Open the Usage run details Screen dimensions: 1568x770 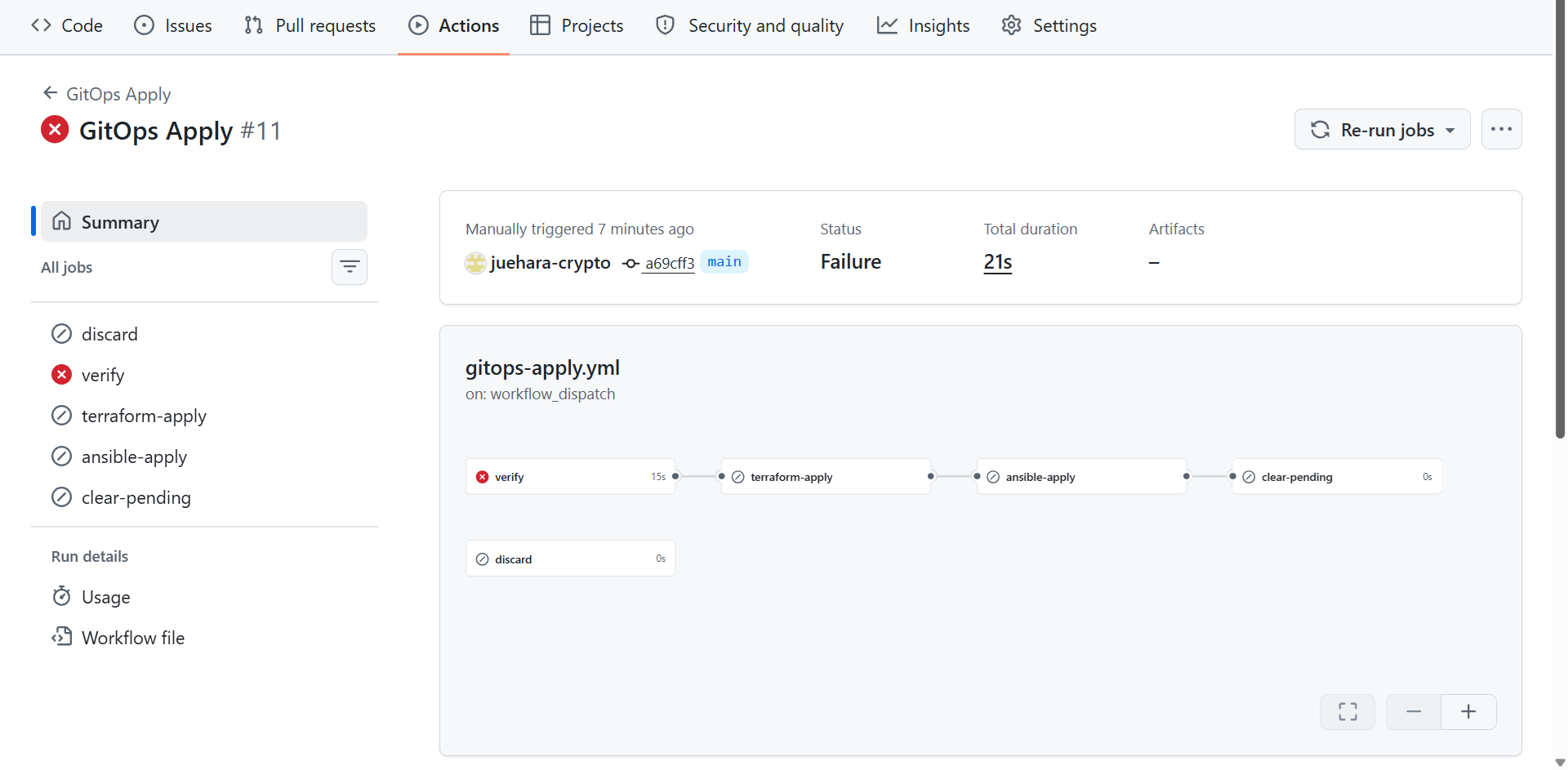point(204,597)
